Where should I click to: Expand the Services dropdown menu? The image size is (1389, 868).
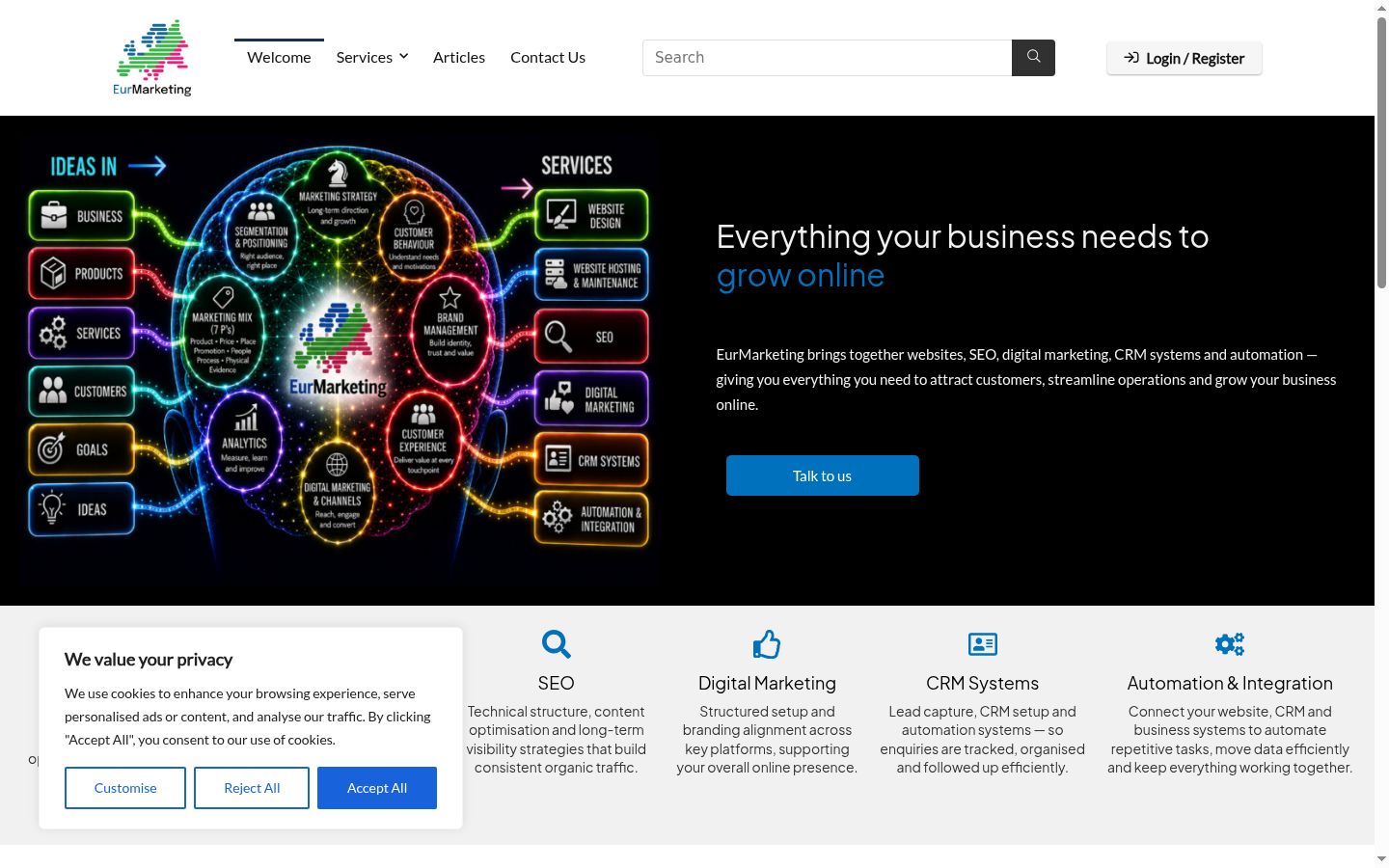372,58
